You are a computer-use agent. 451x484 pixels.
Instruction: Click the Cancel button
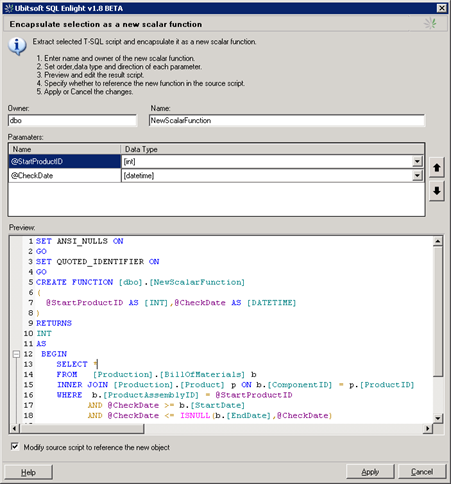tap(422, 472)
